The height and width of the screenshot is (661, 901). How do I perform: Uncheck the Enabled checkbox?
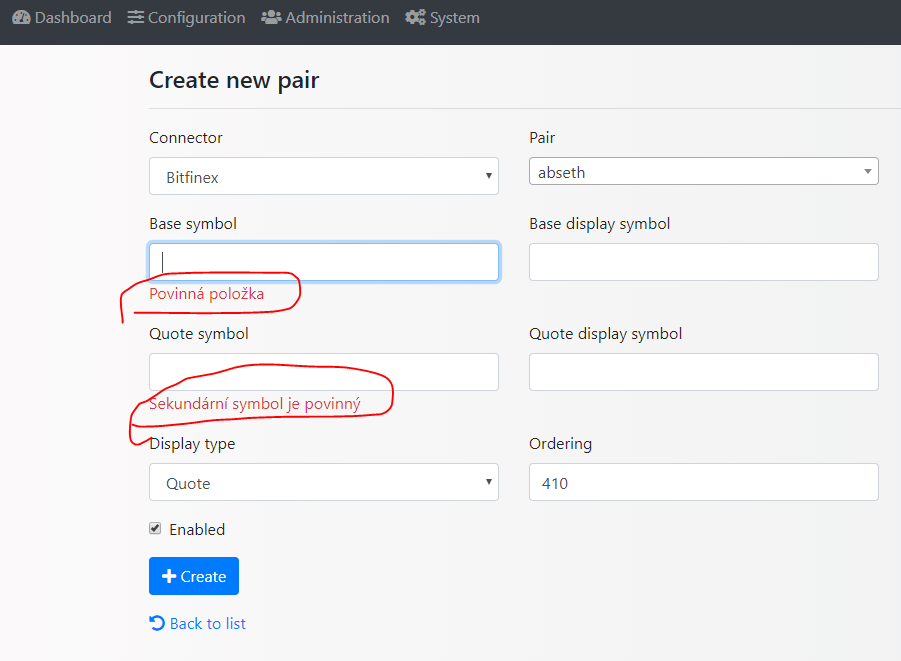(x=155, y=528)
